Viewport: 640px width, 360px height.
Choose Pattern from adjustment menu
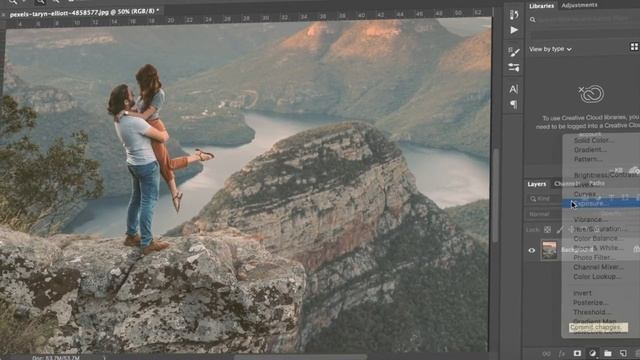[588, 159]
